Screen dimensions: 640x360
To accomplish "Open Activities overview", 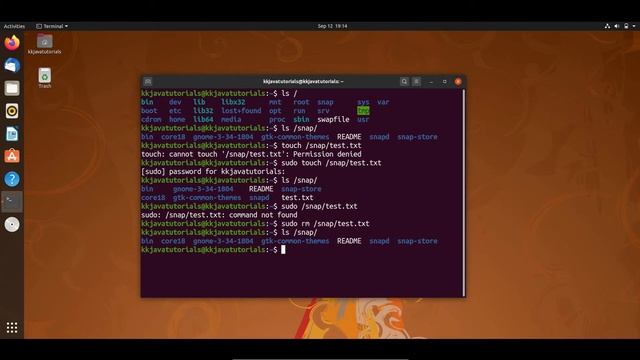I will click(x=14, y=26).
